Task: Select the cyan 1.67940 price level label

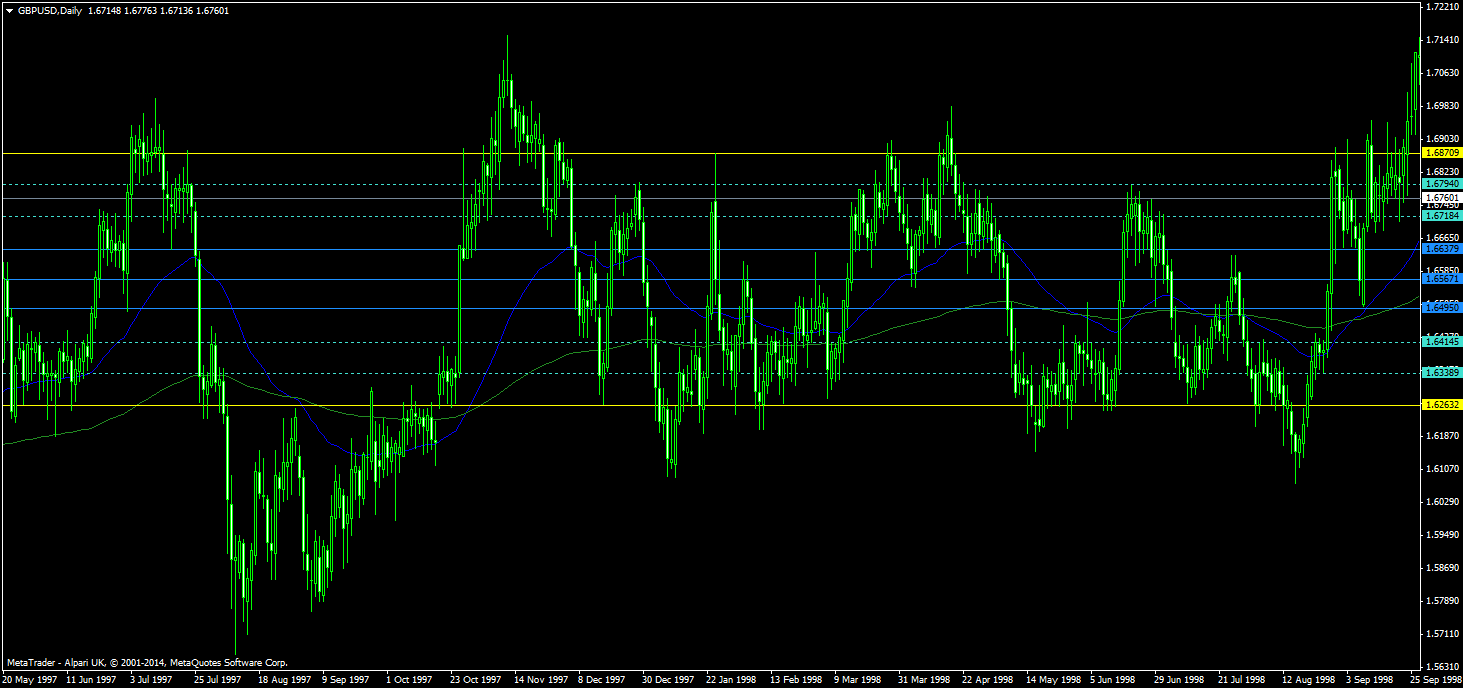Action: tap(1442, 184)
